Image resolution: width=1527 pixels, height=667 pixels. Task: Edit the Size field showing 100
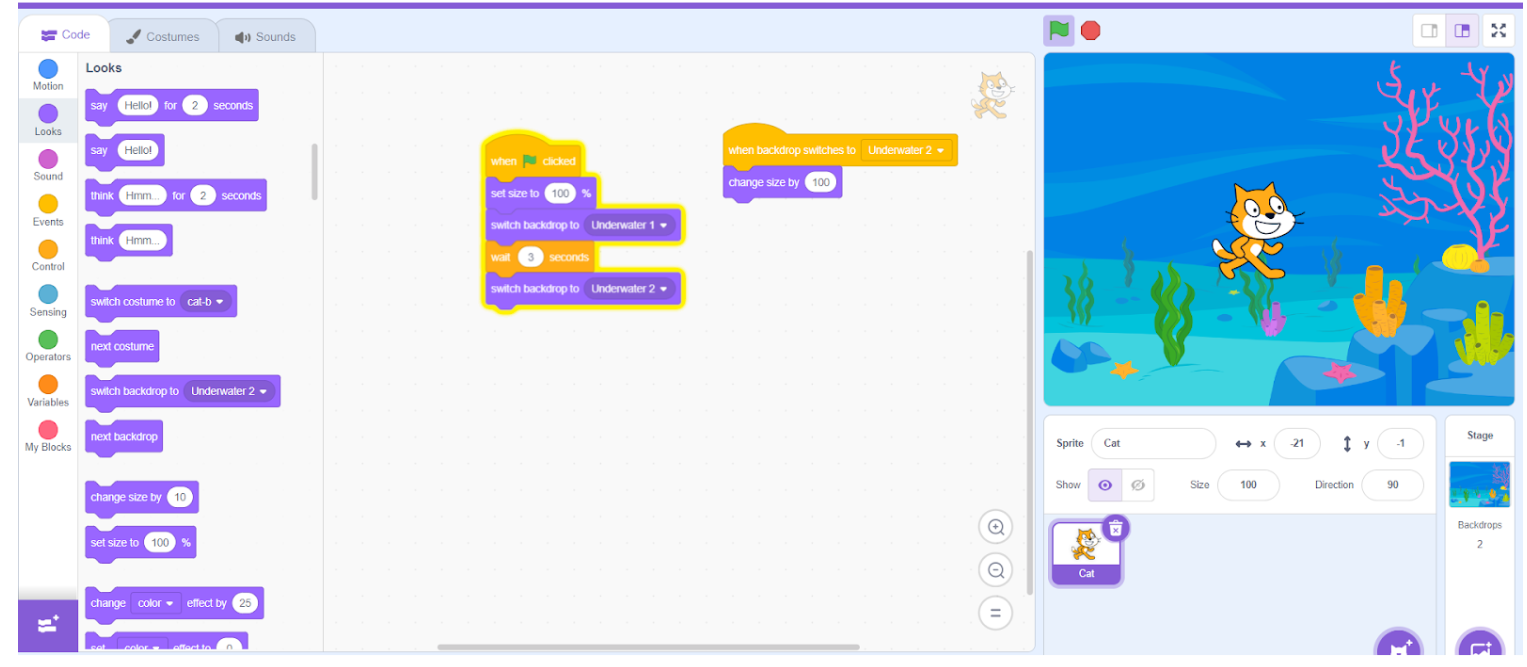pos(1248,485)
